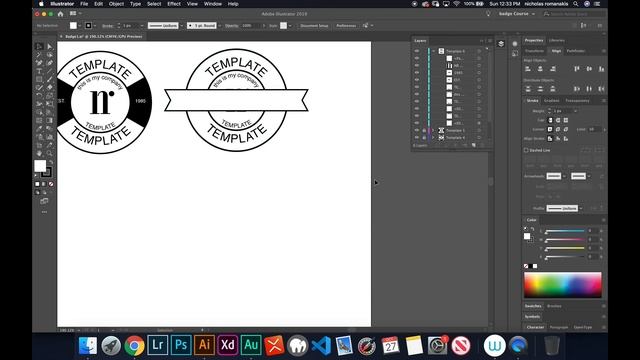The width and height of the screenshot is (640, 360).
Task: Hide the Template 5 layer
Action: tap(417, 130)
